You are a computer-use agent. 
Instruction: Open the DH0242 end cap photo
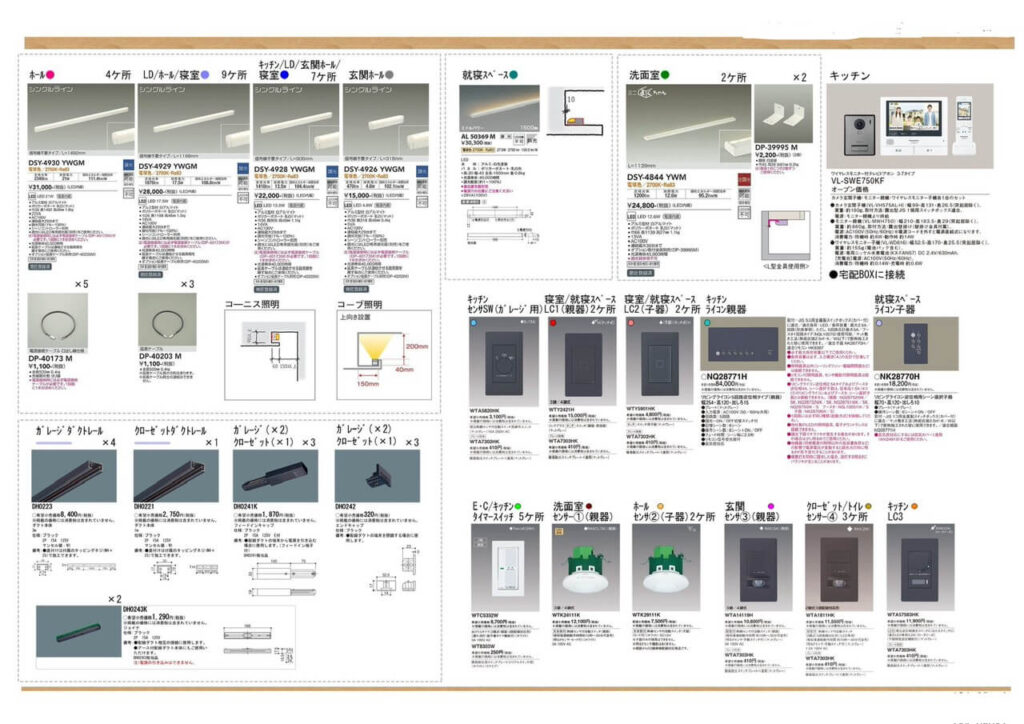tap(377, 476)
